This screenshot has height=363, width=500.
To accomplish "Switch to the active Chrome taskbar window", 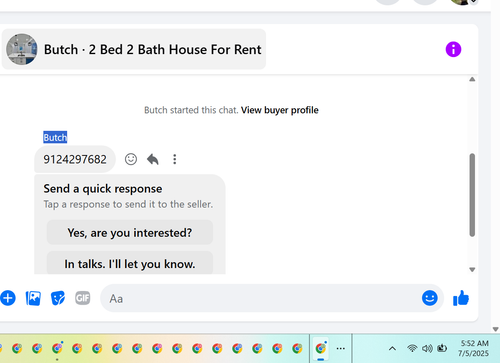I will (321, 349).
